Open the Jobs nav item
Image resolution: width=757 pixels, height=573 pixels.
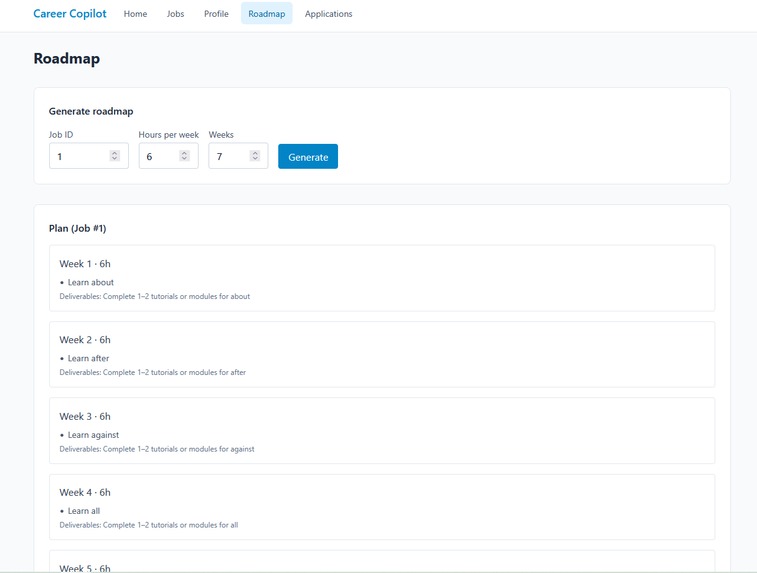(175, 14)
